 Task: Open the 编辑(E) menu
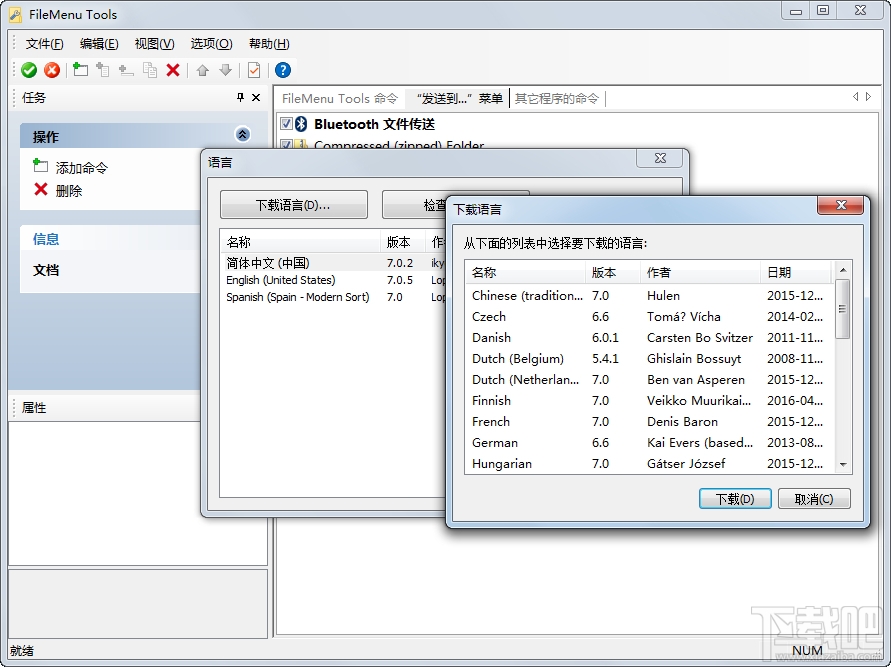[x=99, y=44]
